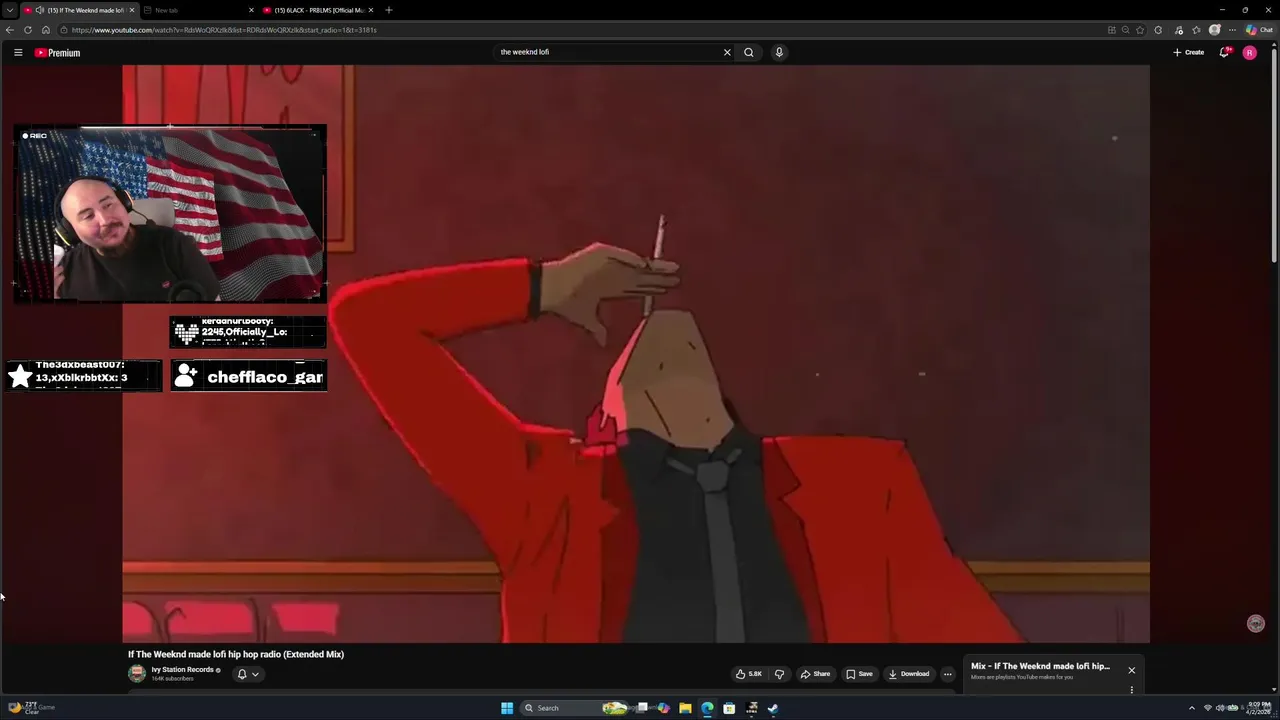
Task: Dislike the video
Action: click(779, 674)
